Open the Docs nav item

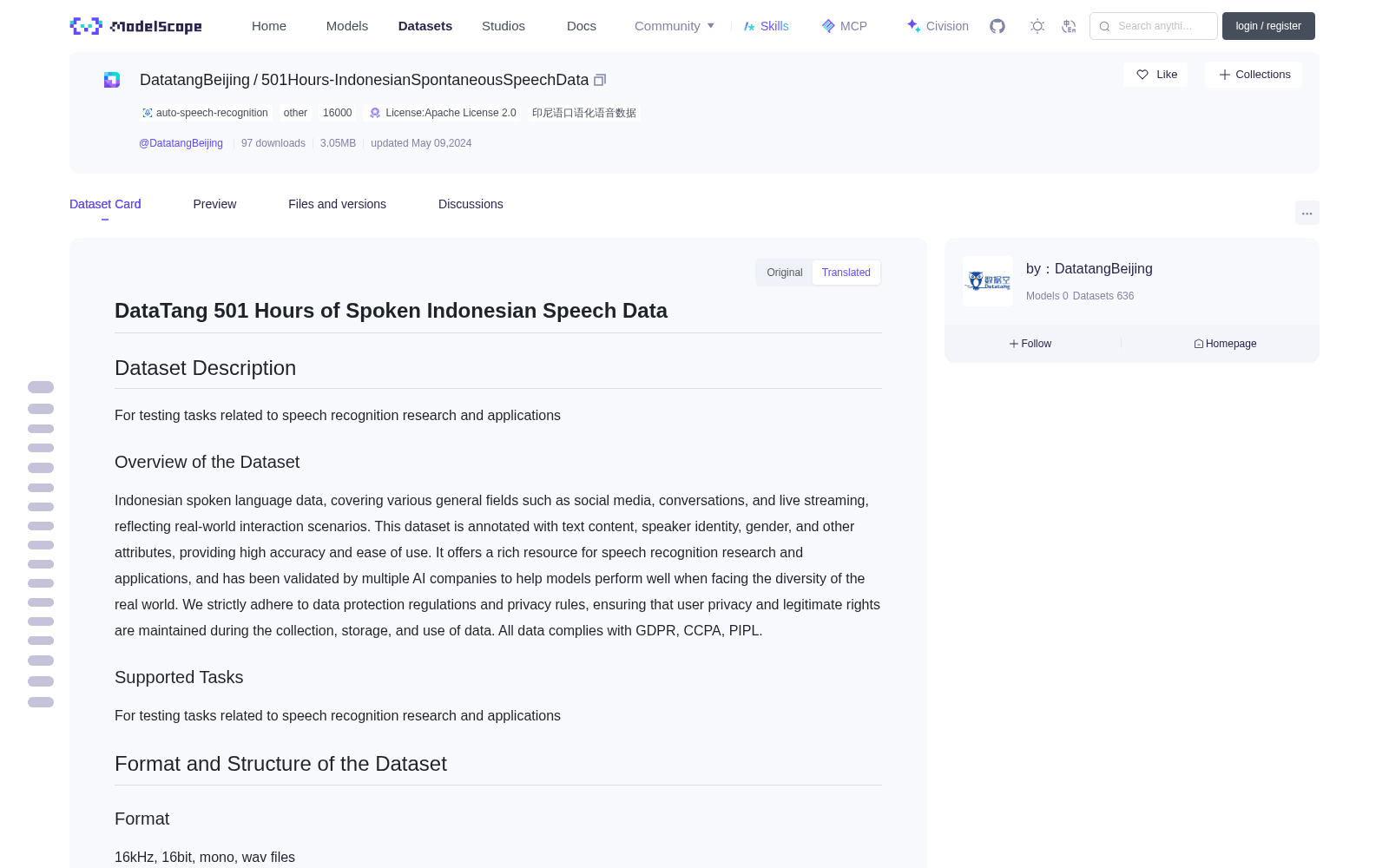[x=582, y=26]
